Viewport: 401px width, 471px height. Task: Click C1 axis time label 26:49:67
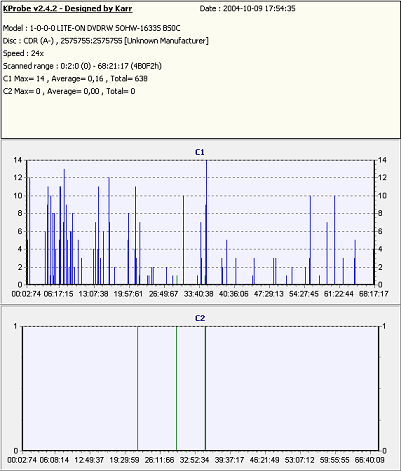163,294
